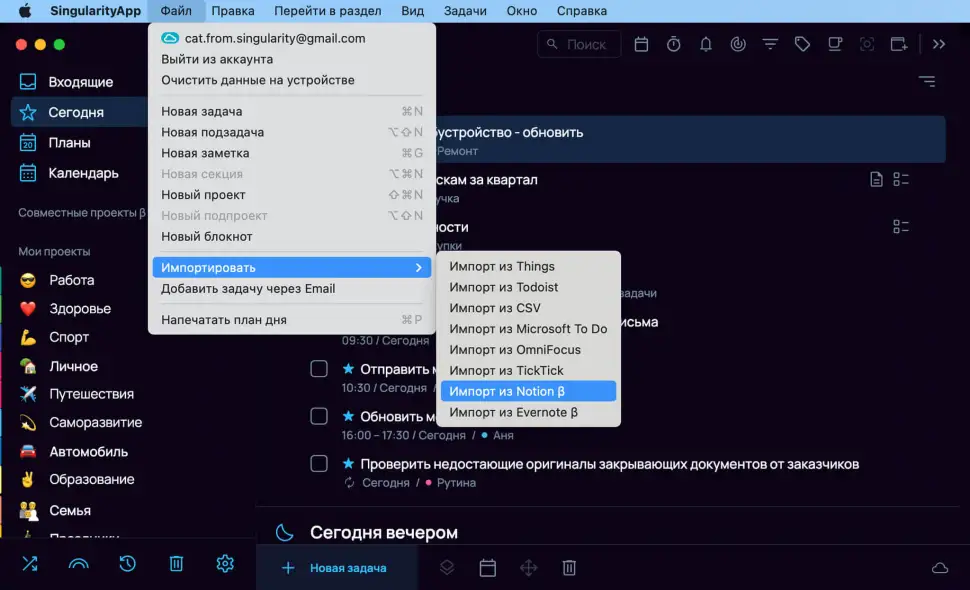970x590 pixels.
Task: Mark the 16:00 – 17:30 task complete
Action: pyautogui.click(x=319, y=416)
